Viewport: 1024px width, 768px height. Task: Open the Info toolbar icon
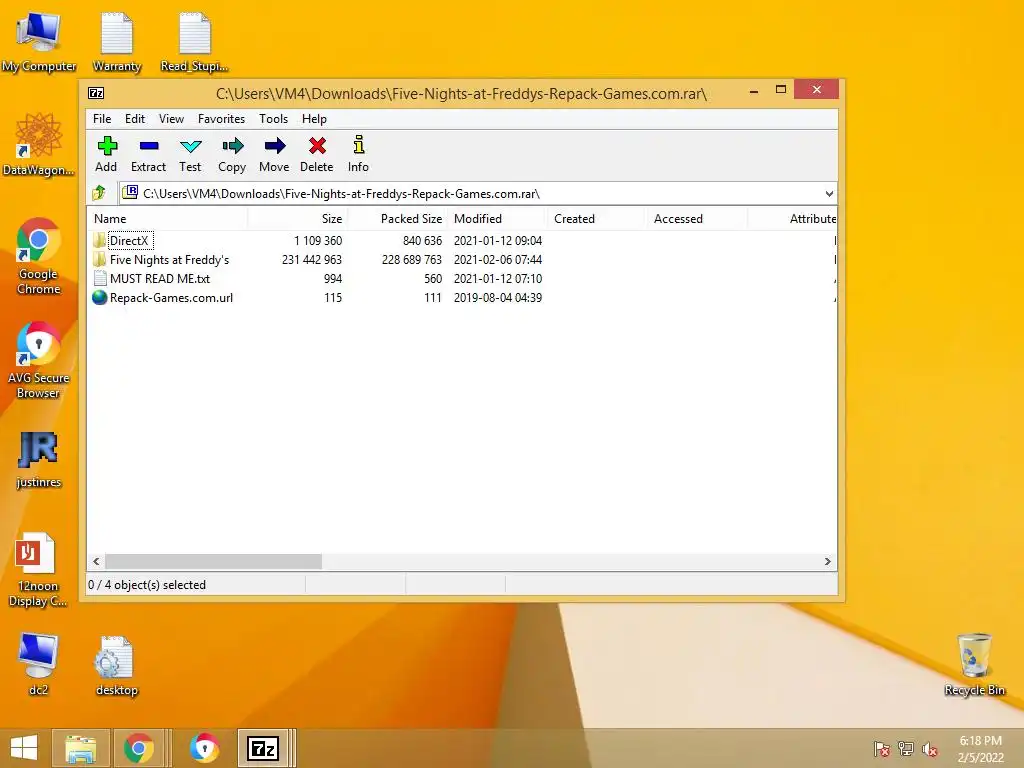click(x=359, y=144)
